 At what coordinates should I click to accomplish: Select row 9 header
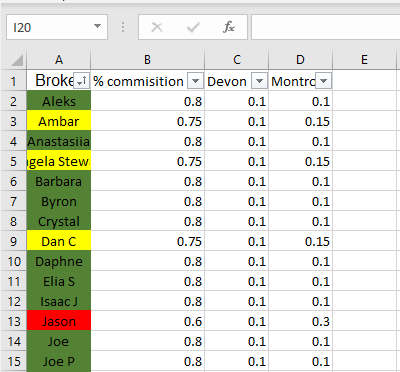14,241
